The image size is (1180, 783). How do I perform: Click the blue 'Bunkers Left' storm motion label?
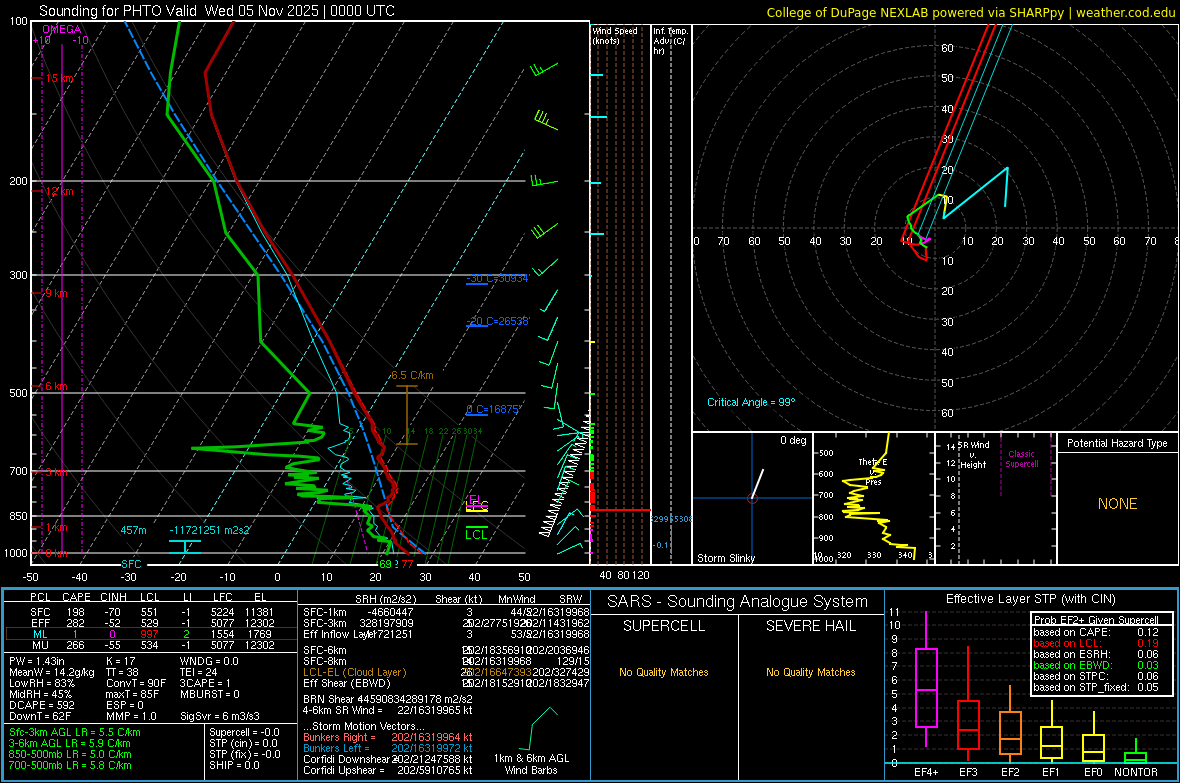coord(336,748)
